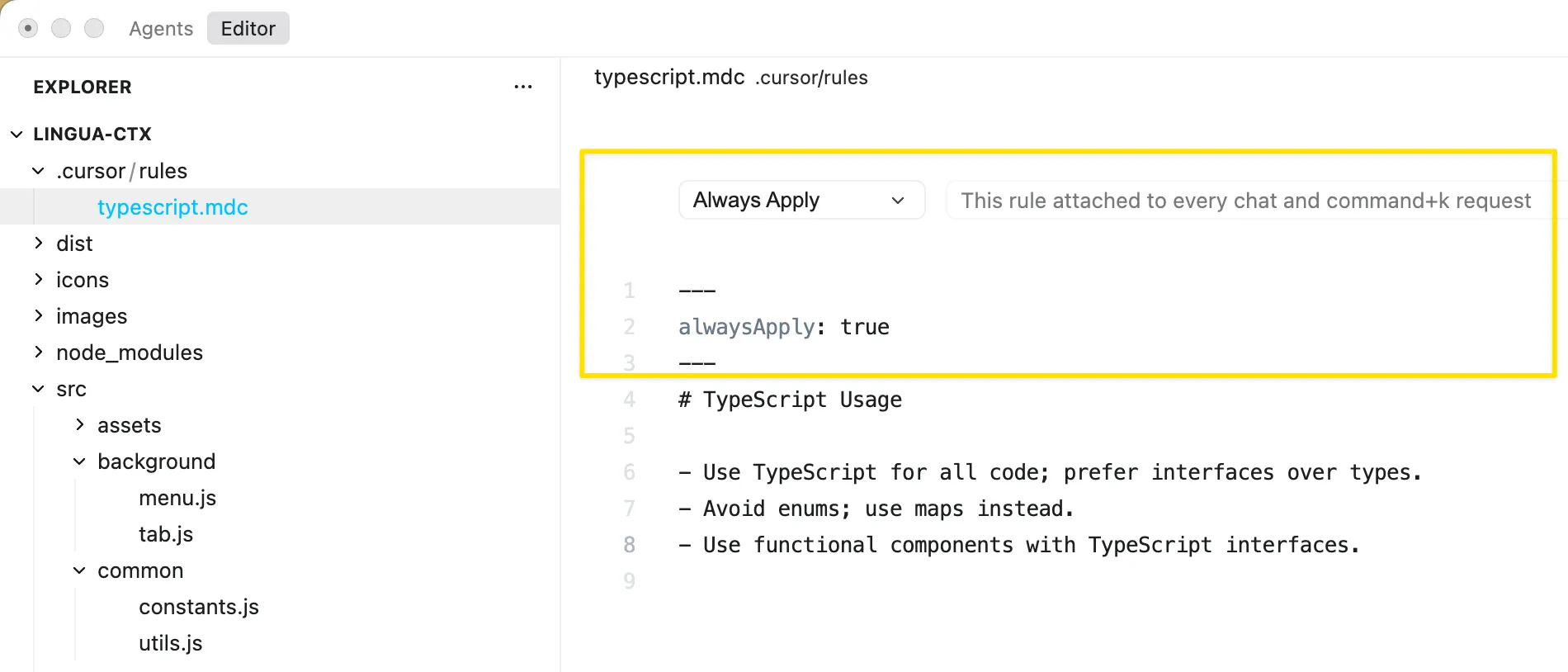Switch to the Agents tab
The height and width of the screenshot is (672, 1568).
click(x=161, y=29)
